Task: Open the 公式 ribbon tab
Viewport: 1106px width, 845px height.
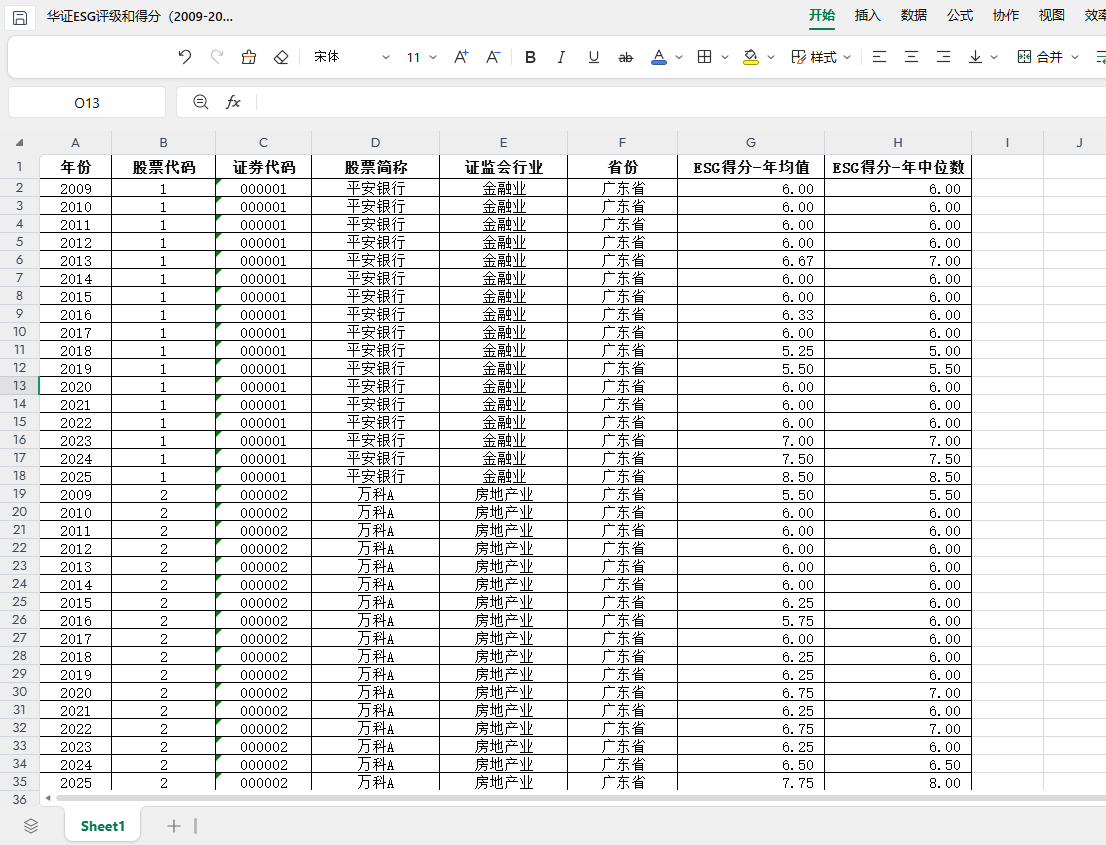Action: (x=959, y=15)
